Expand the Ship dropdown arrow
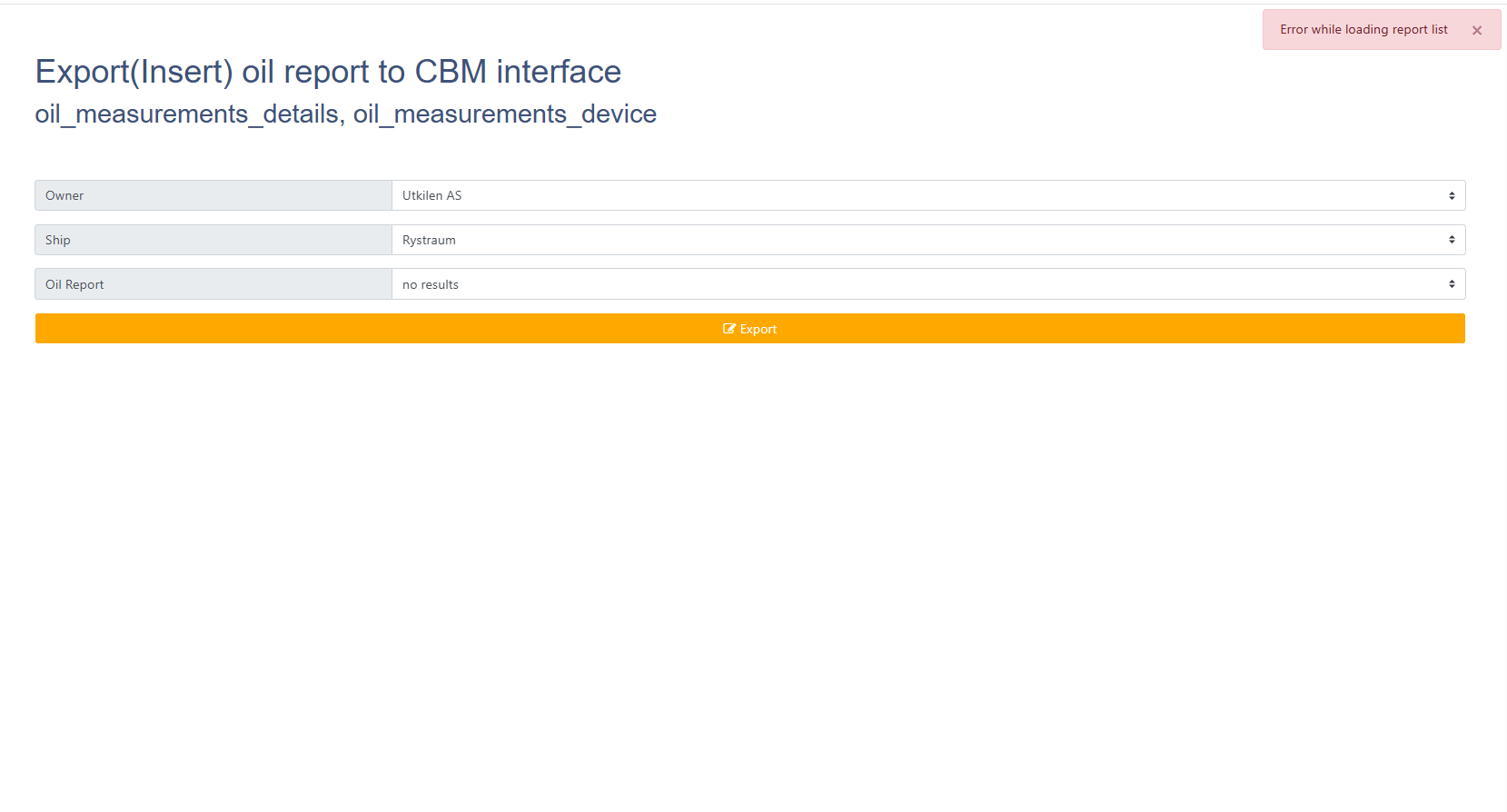The height and width of the screenshot is (812, 1507). coord(1451,241)
